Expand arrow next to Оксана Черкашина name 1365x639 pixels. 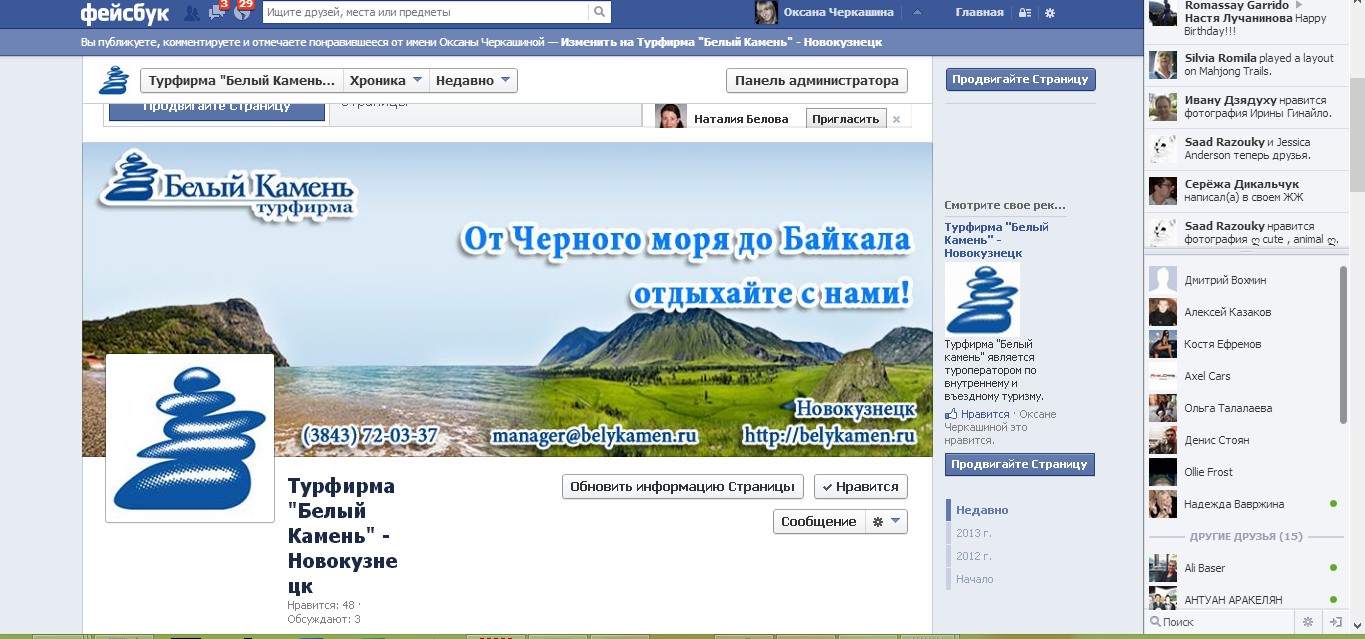pyautogui.click(x=917, y=13)
